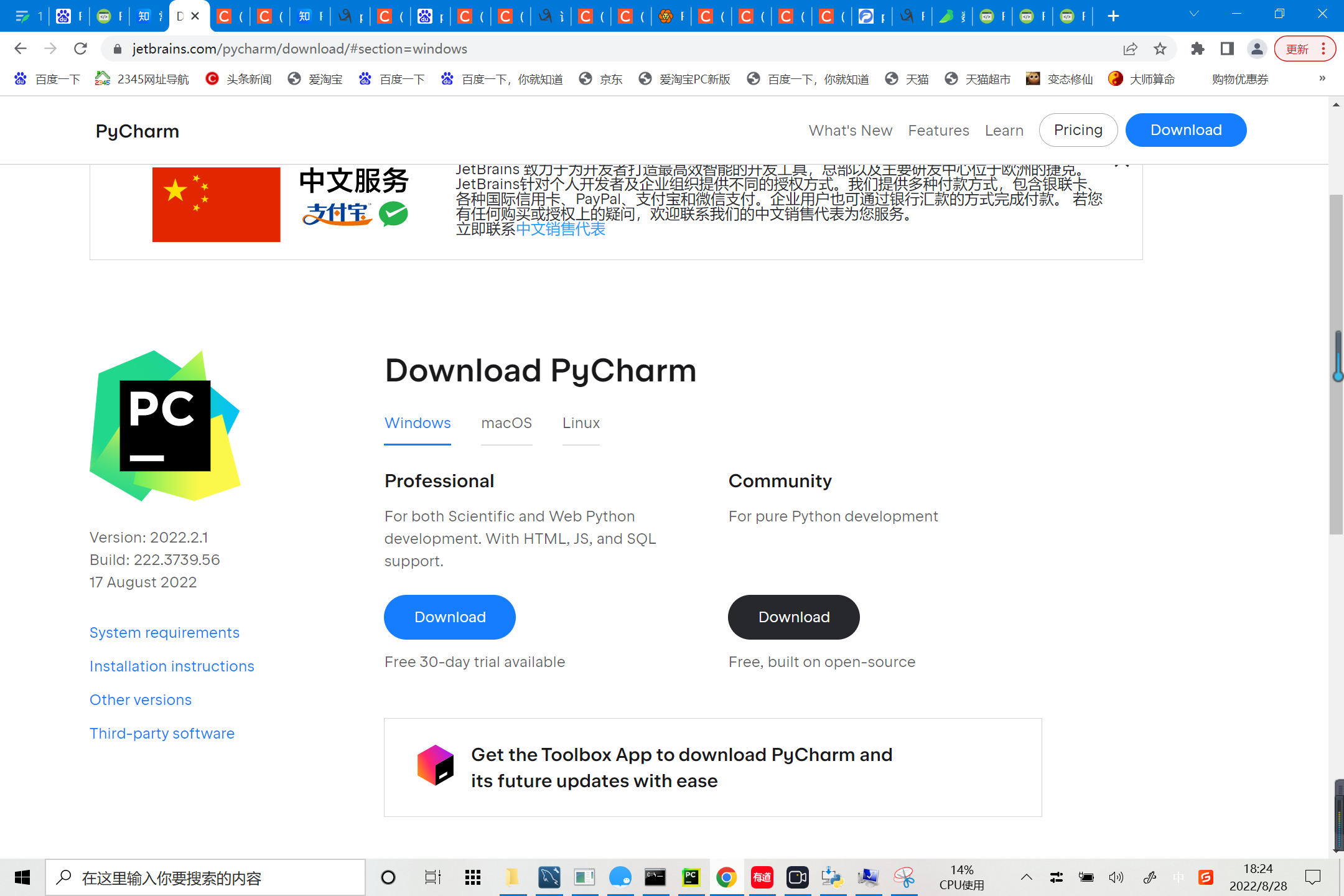The width and height of the screenshot is (1344, 896).
Task: Open PyCharm from taskbar
Action: 691,877
